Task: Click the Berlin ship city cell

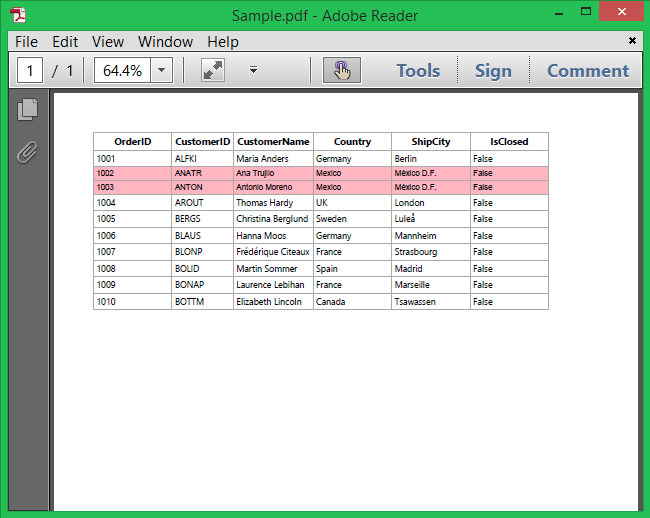Action: (431, 159)
